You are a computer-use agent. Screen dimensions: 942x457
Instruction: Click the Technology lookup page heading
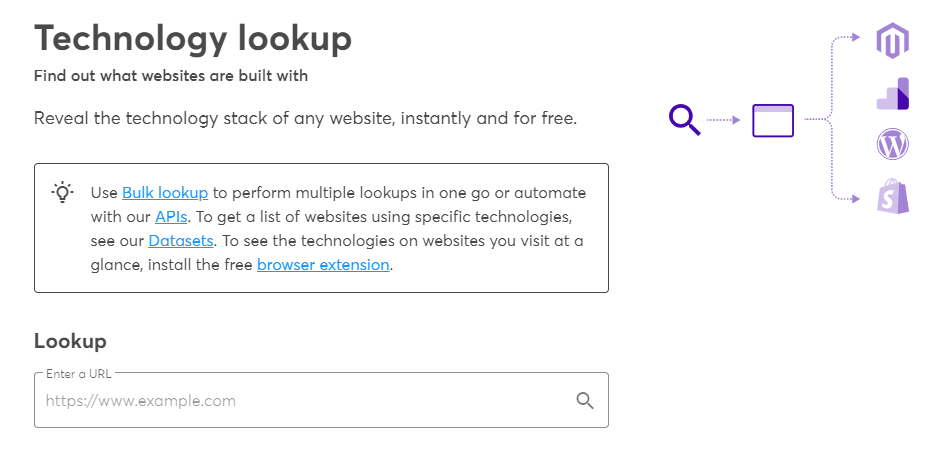pos(193,38)
